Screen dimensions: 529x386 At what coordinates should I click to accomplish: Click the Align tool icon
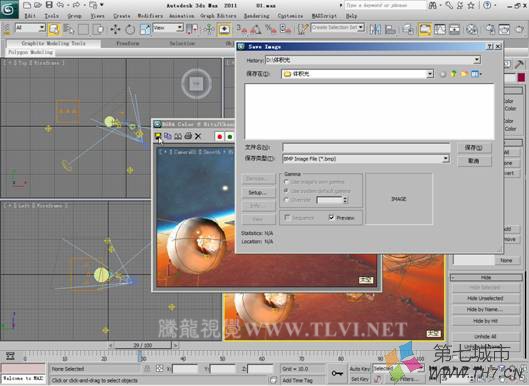tap(390, 29)
